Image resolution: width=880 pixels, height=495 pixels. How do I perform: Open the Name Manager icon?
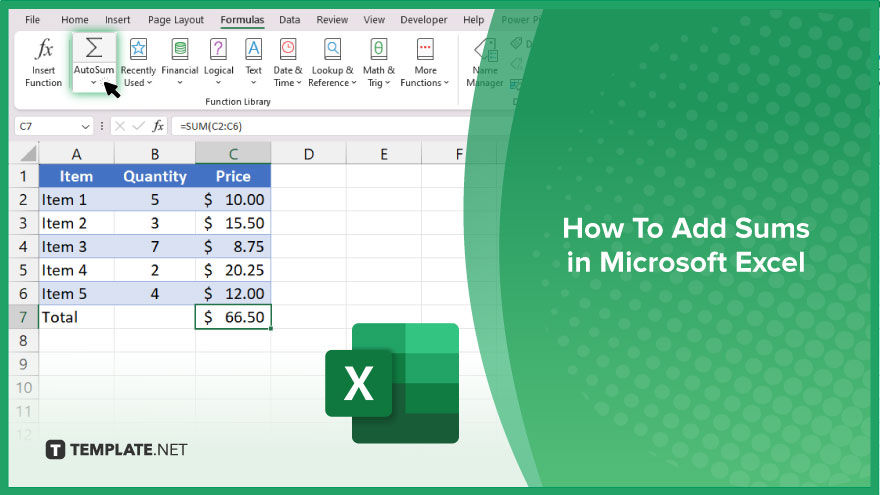[486, 50]
